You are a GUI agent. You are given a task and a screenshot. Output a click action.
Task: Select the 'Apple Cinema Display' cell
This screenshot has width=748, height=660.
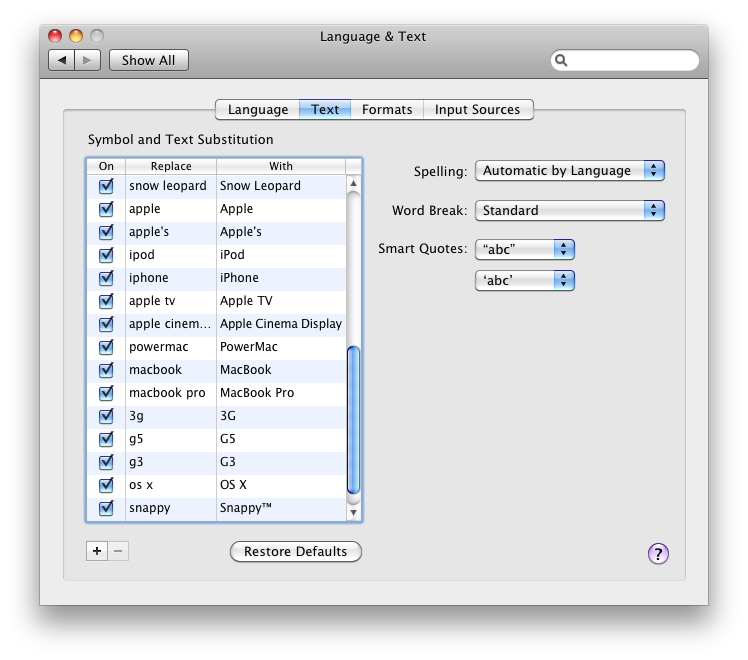coord(281,323)
